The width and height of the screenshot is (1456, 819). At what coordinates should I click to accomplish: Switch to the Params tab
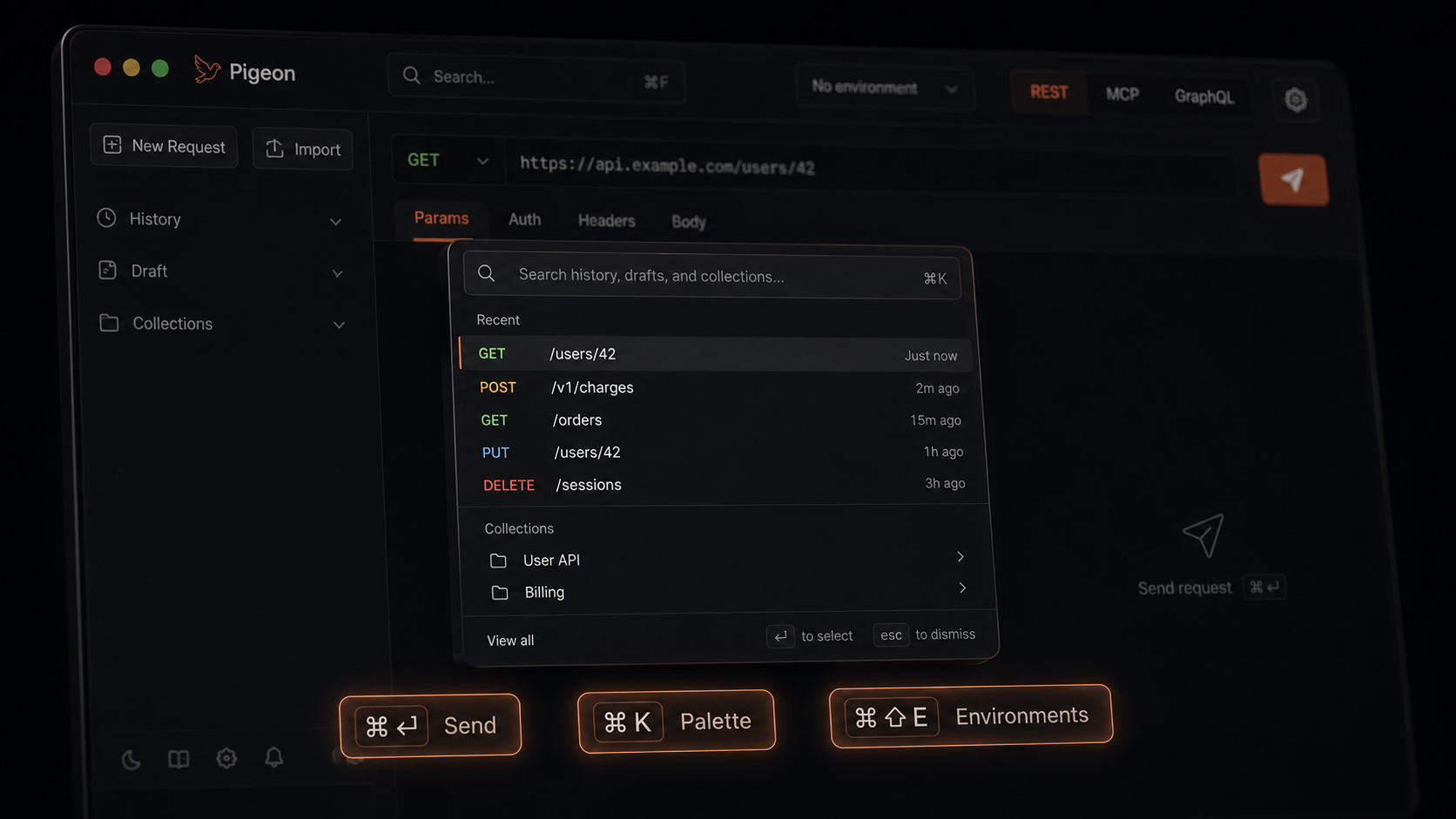pos(442,218)
